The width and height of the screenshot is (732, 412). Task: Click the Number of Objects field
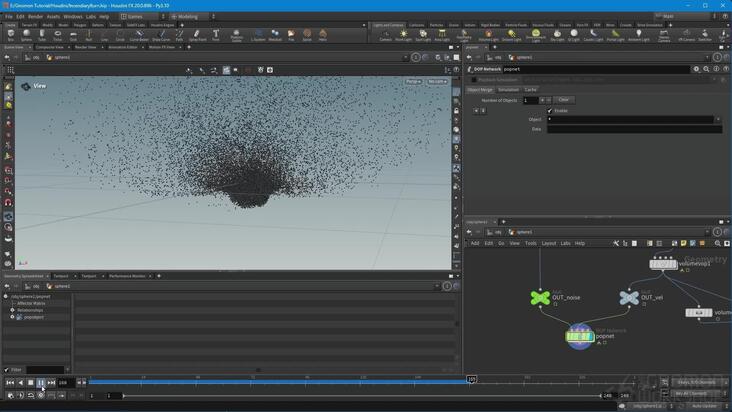click(x=531, y=100)
